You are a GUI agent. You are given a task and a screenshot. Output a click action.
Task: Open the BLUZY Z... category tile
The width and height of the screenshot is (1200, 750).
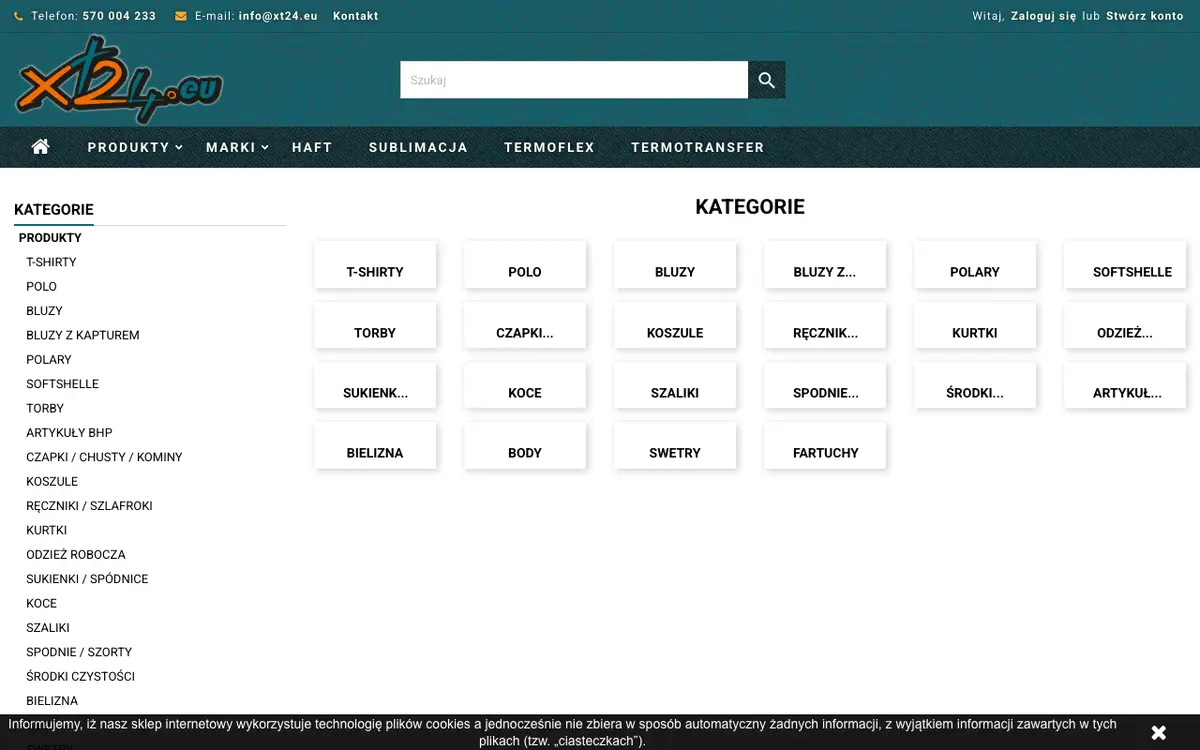pyautogui.click(x=825, y=265)
